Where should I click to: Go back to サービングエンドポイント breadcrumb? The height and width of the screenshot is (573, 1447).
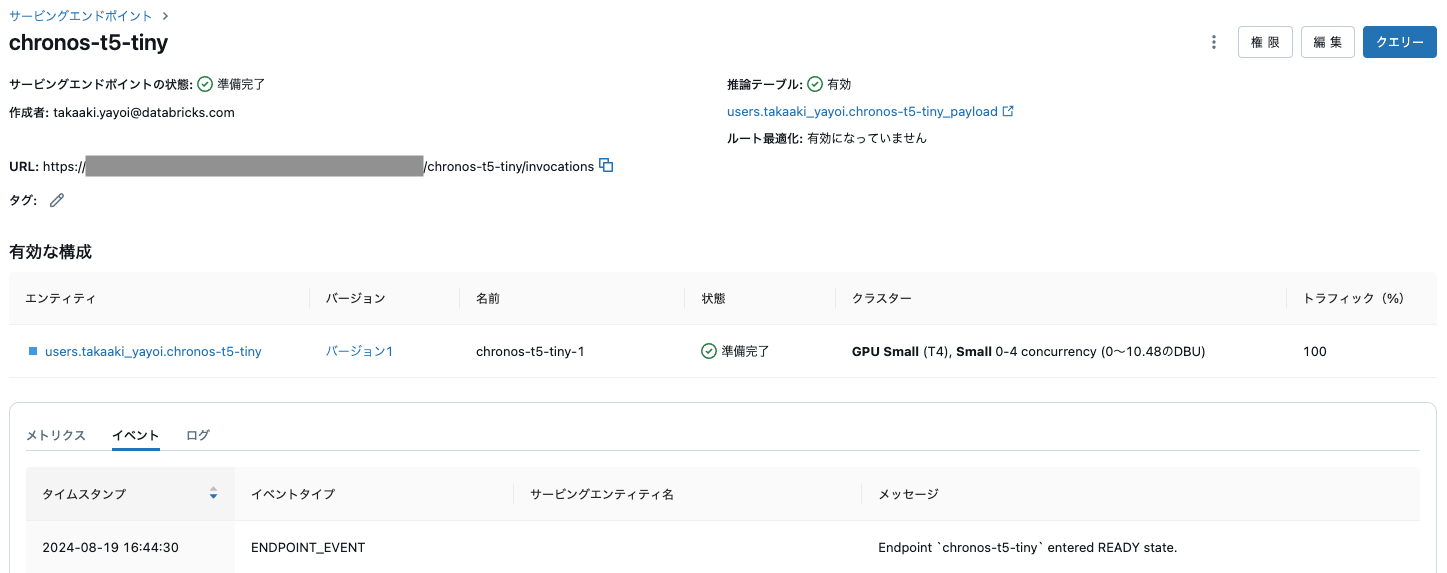tap(81, 16)
